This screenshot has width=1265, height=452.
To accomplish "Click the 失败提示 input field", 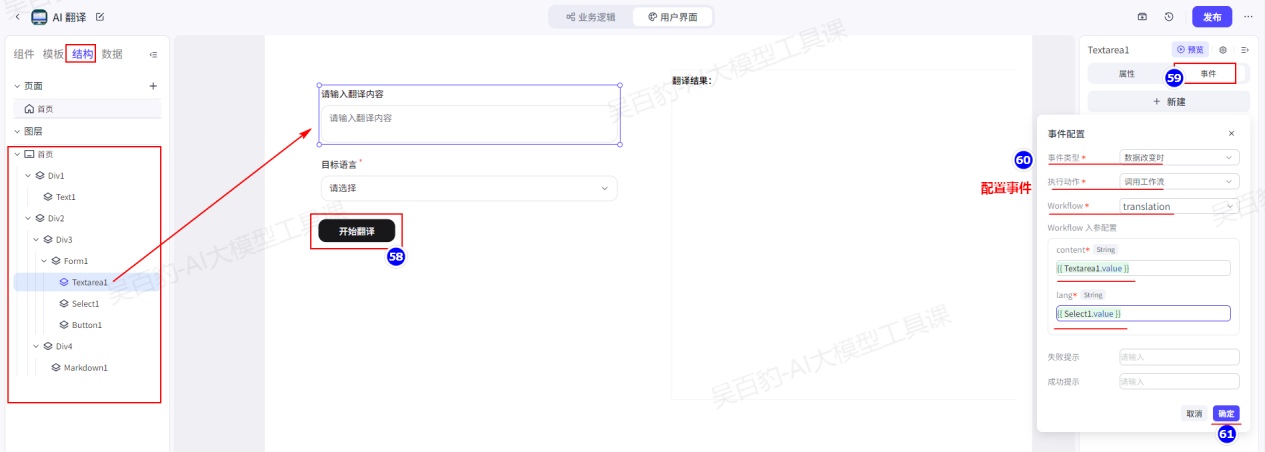I will pos(1179,357).
